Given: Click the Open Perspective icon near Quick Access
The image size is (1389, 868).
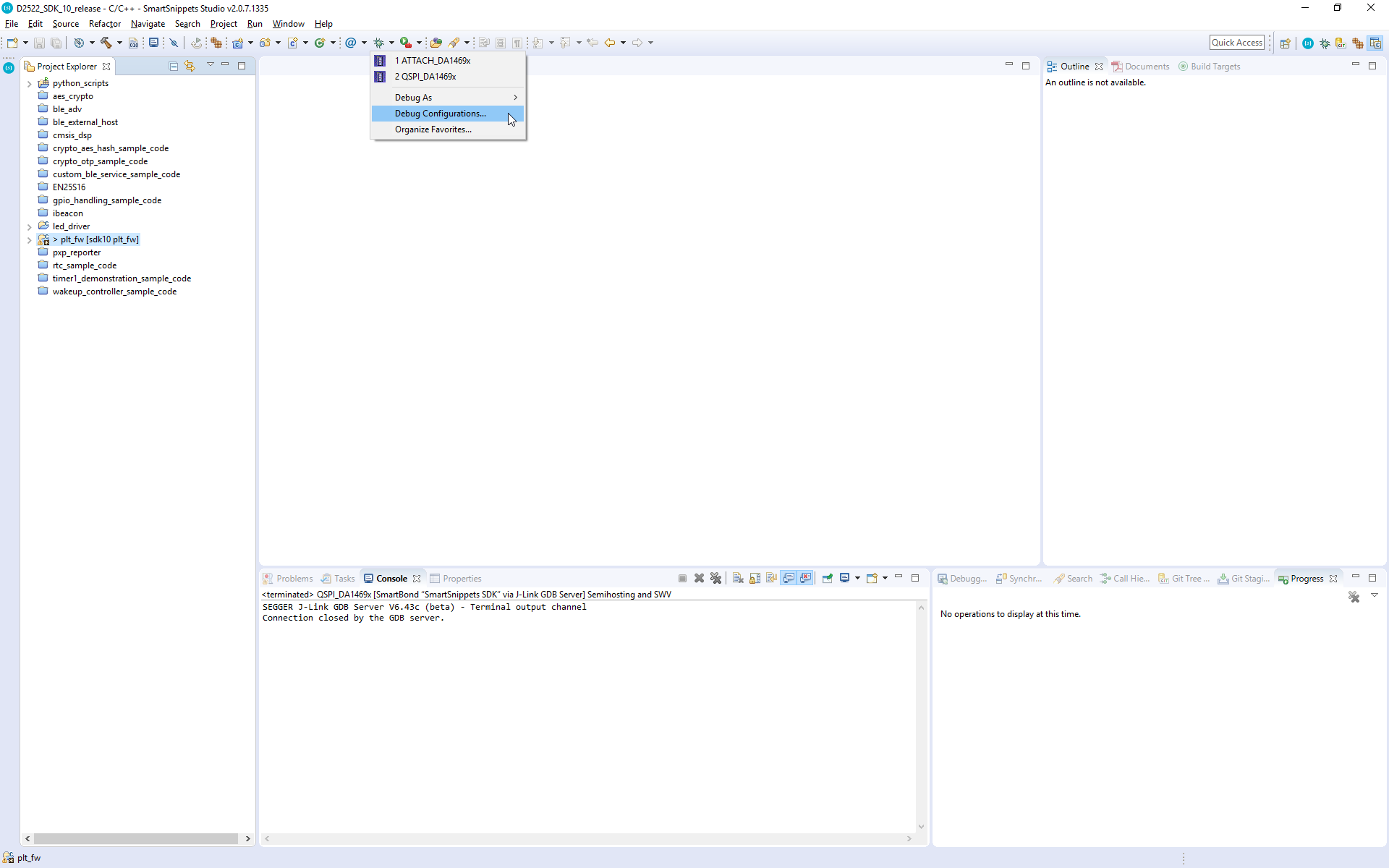Looking at the screenshot, I should pyautogui.click(x=1285, y=43).
